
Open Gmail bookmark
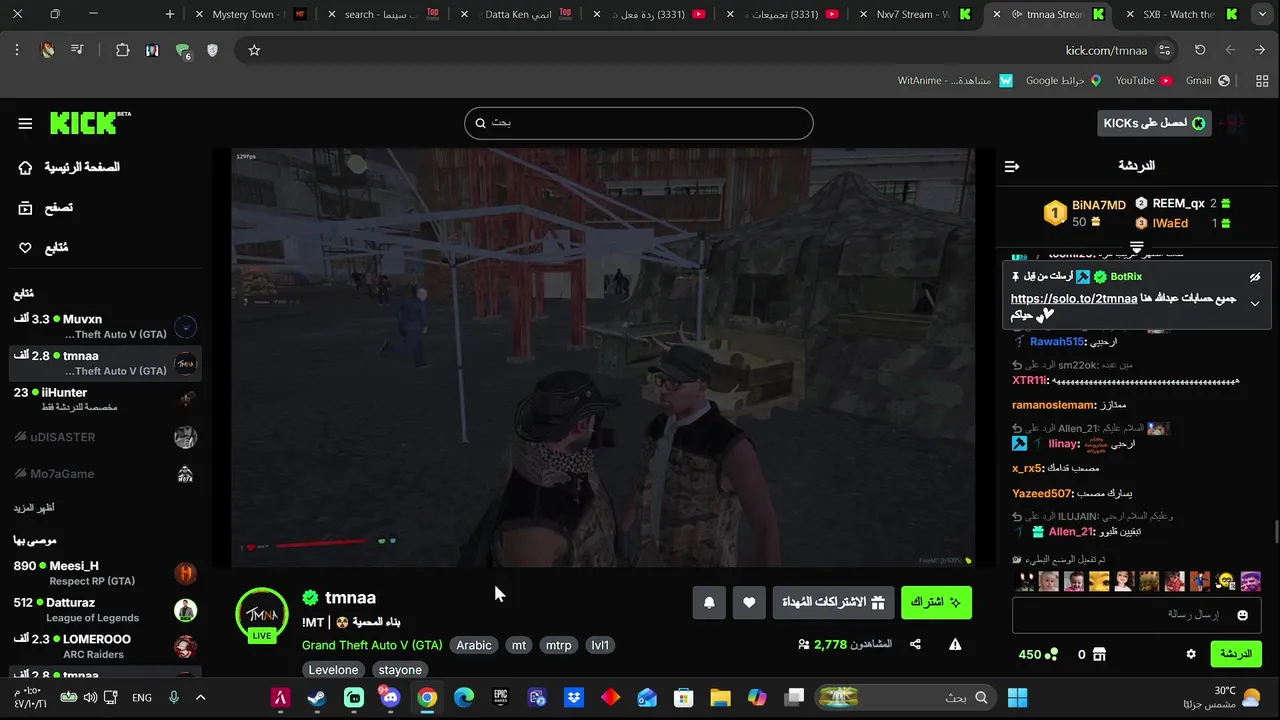tap(1208, 80)
